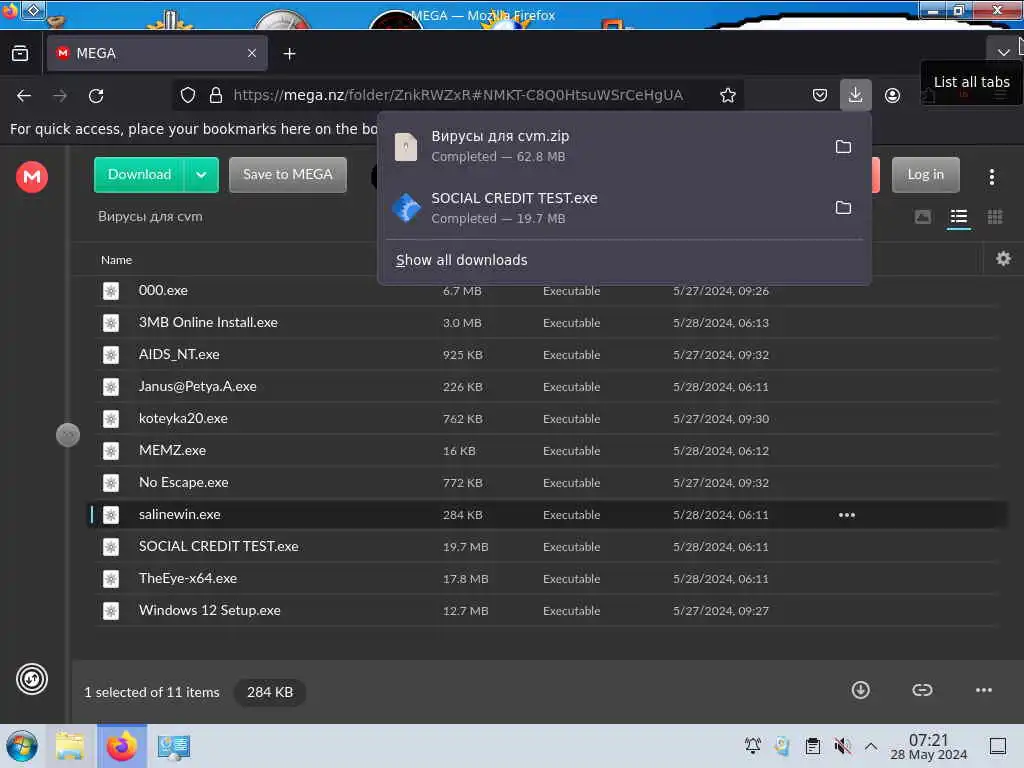The height and width of the screenshot is (768, 1024).
Task: Open Firefox View icon
Action: [20, 54]
